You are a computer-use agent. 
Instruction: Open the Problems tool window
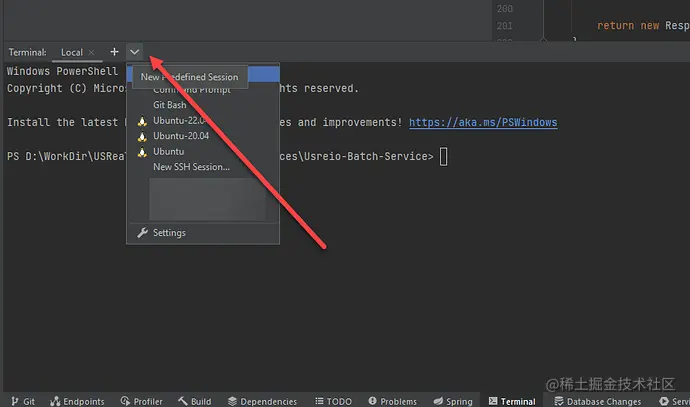pos(392,401)
